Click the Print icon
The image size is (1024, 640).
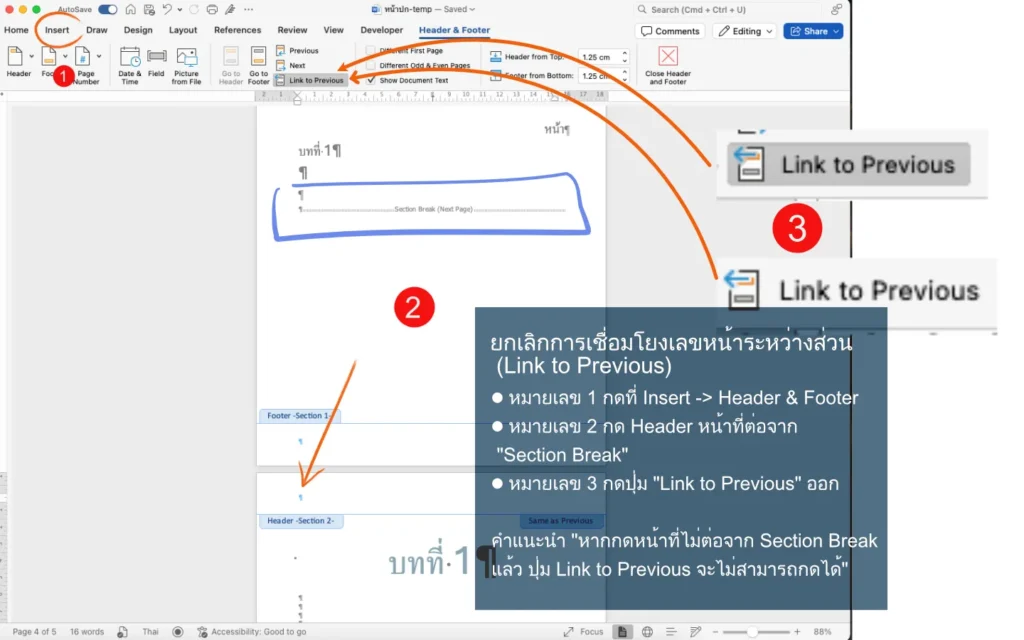pyautogui.click(x=212, y=9)
